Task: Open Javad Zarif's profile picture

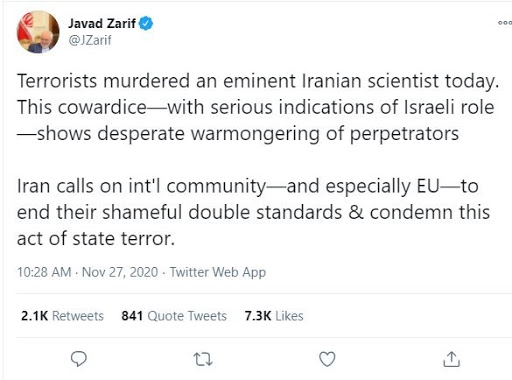Action: pyautogui.click(x=38, y=32)
